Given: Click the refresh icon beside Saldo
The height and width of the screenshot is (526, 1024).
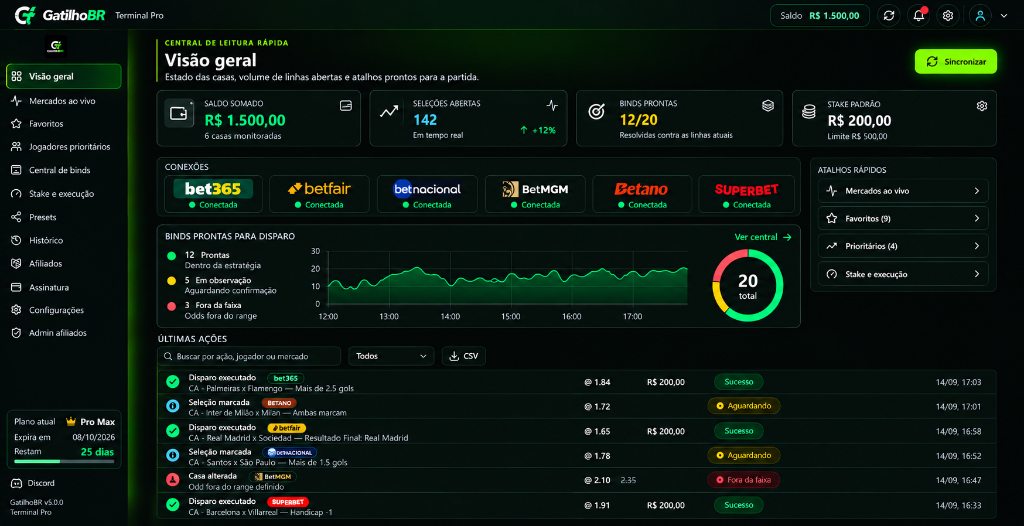Looking at the screenshot, I should (888, 15).
